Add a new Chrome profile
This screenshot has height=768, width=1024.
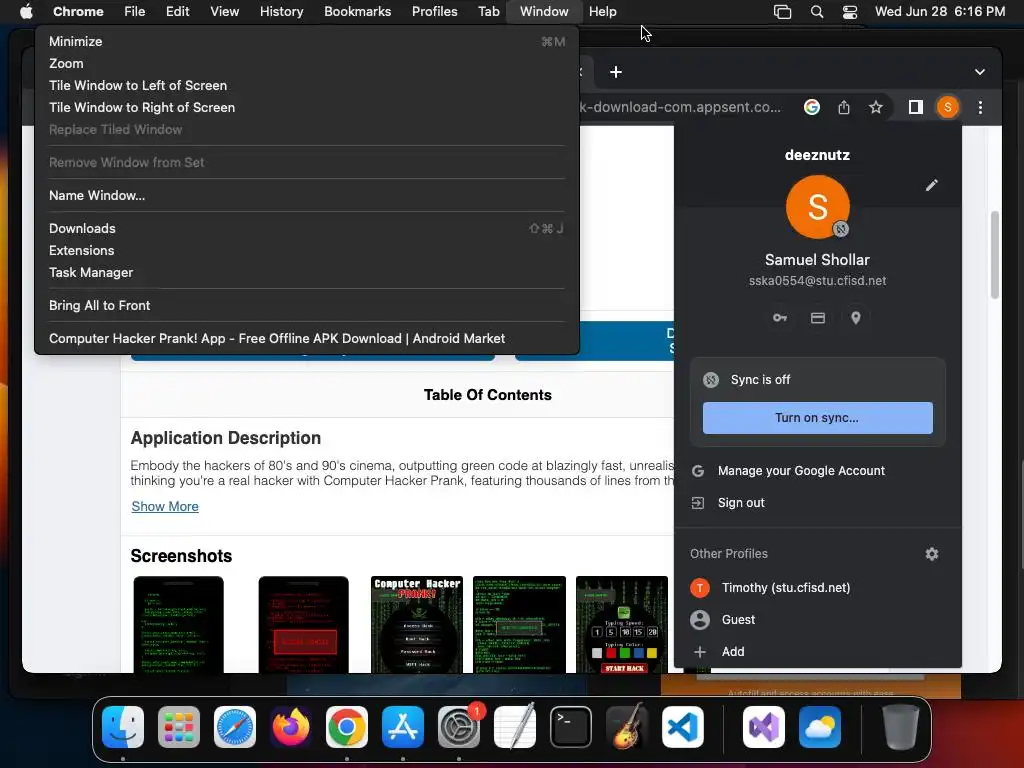click(x=818, y=652)
